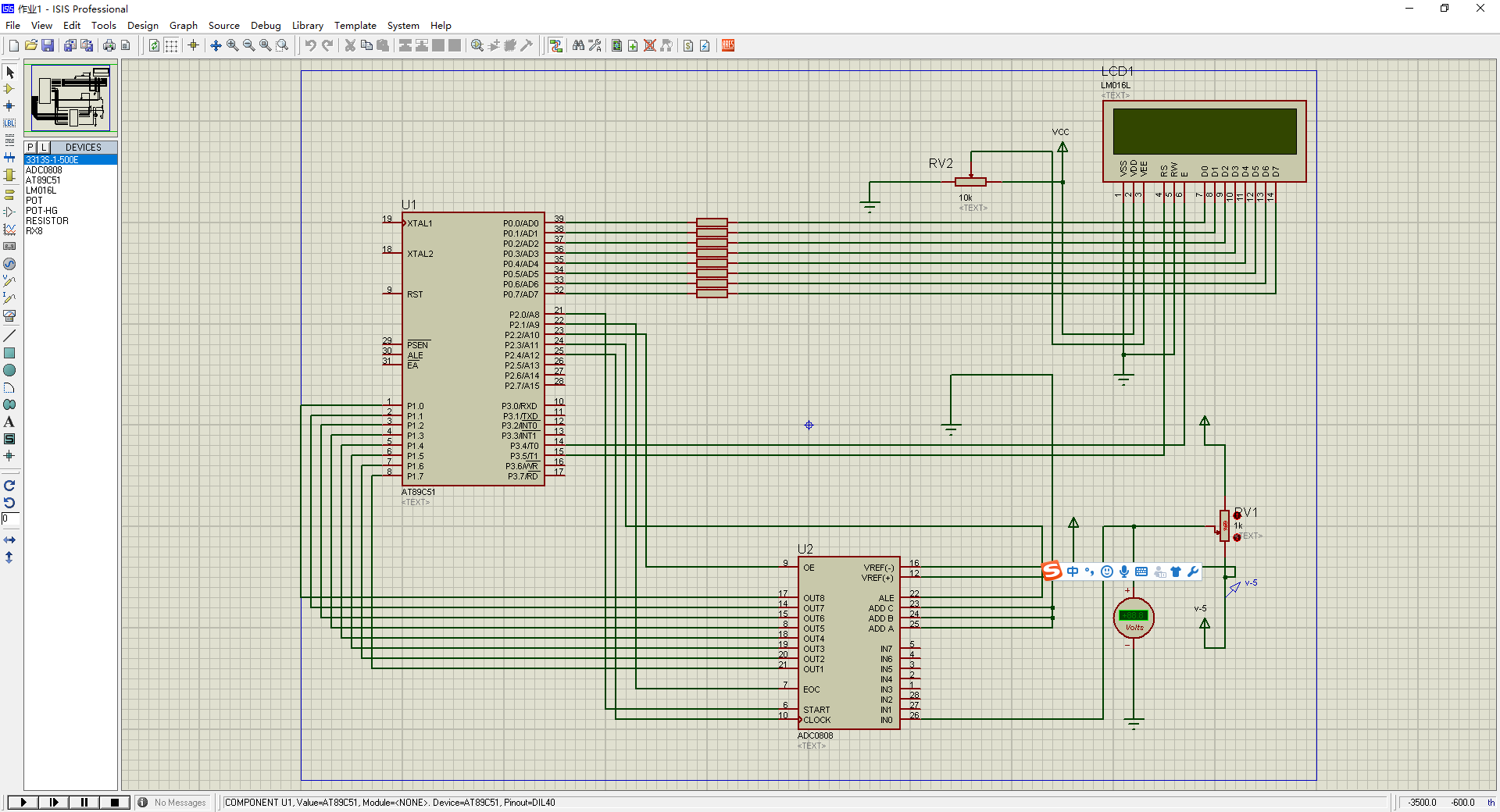This screenshot has width=1500, height=812.
Task: Open an existing design file
Action: click(31, 45)
